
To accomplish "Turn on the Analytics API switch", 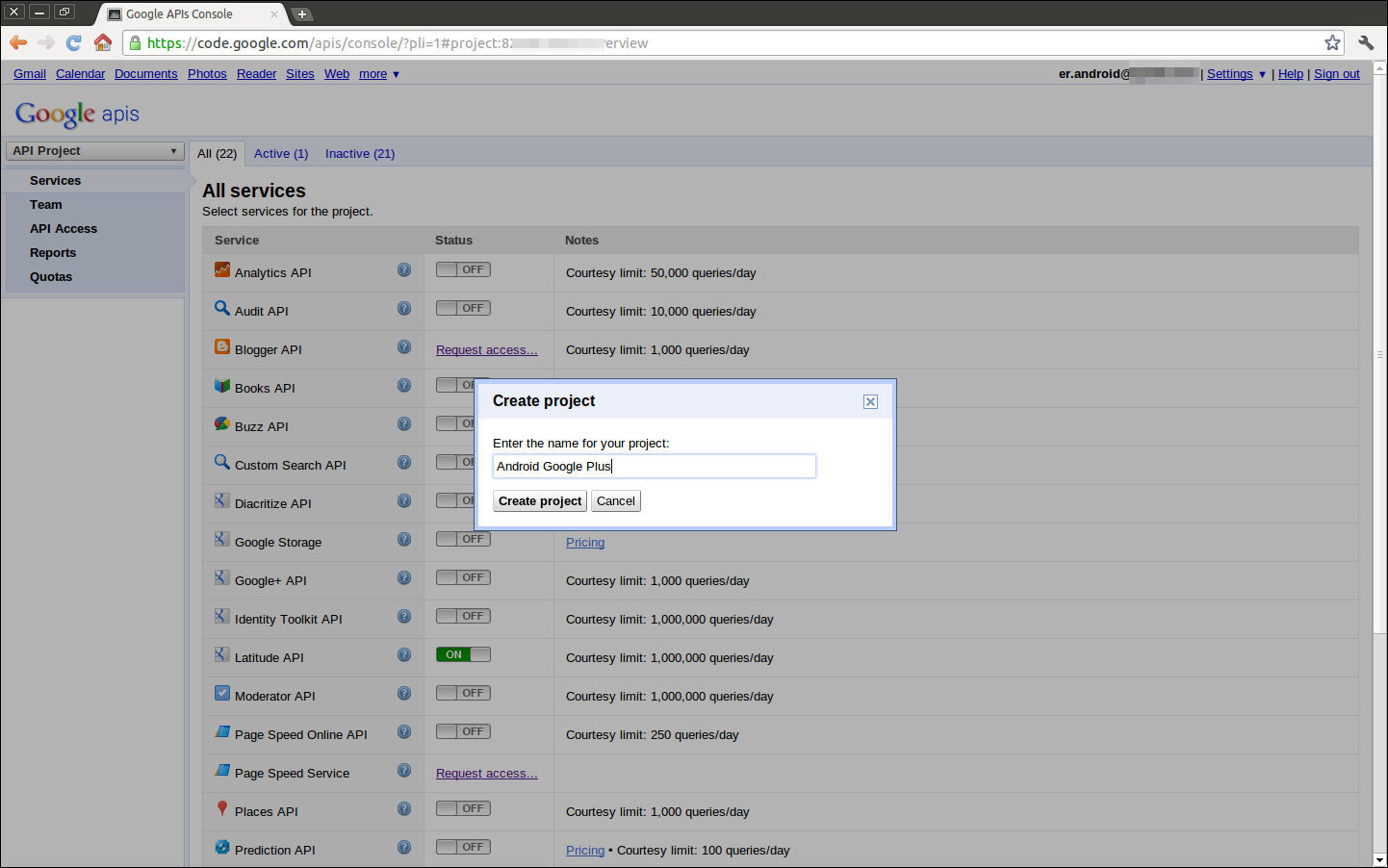I will click(x=463, y=270).
